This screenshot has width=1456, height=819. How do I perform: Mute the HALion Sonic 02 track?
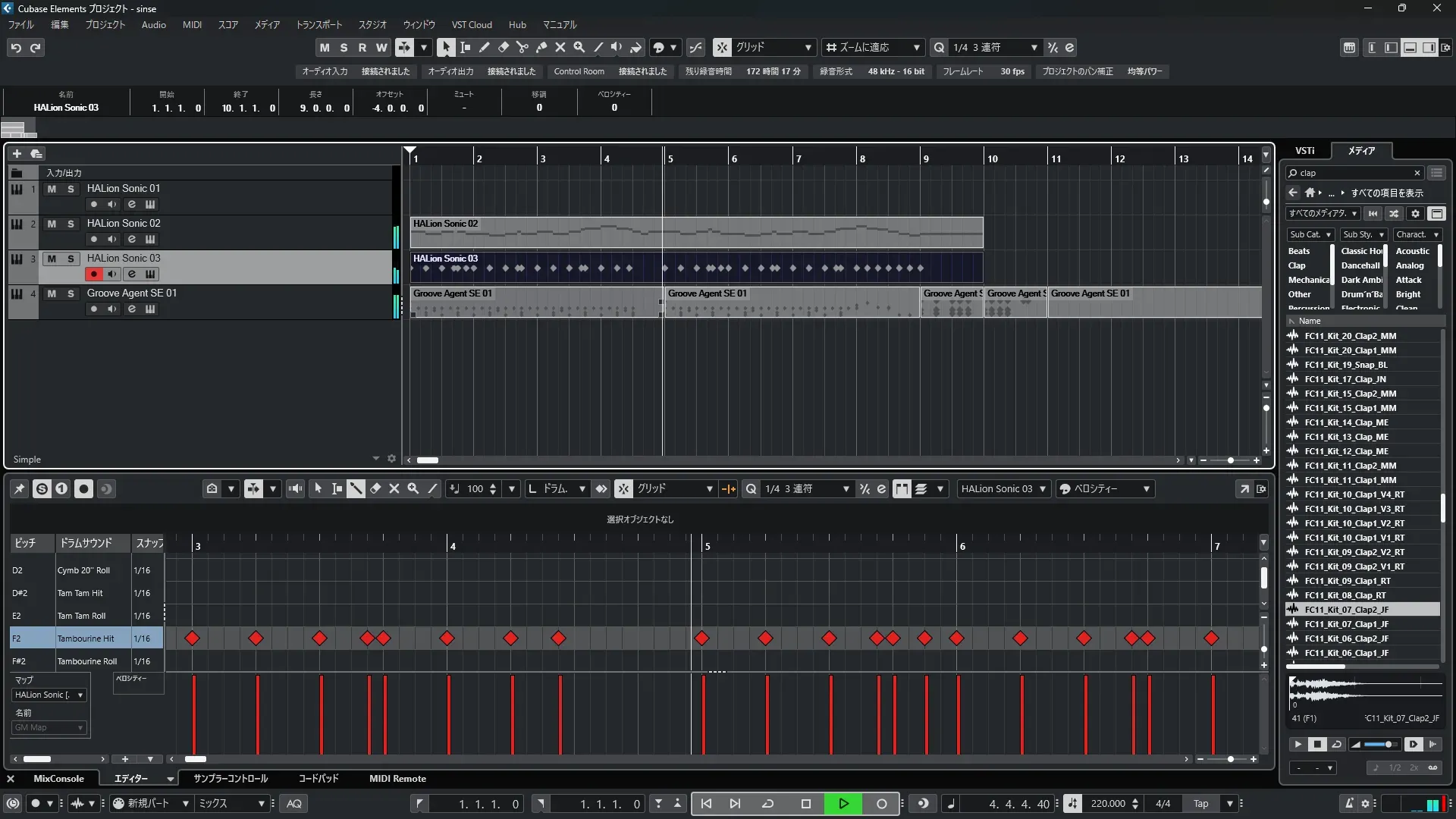click(x=52, y=224)
